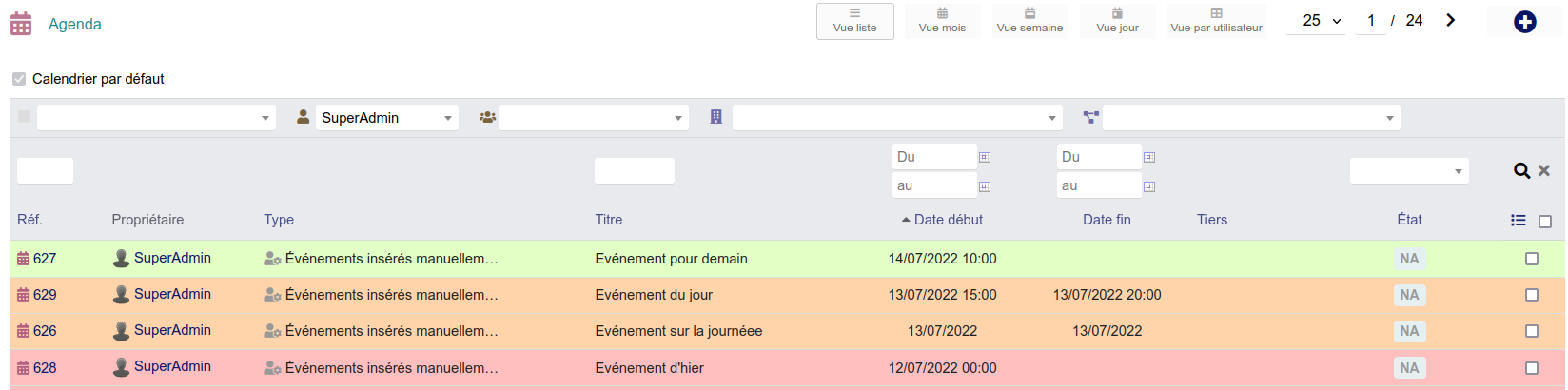
Task: Click Date fin 'Du' field
Action: tap(1099, 157)
